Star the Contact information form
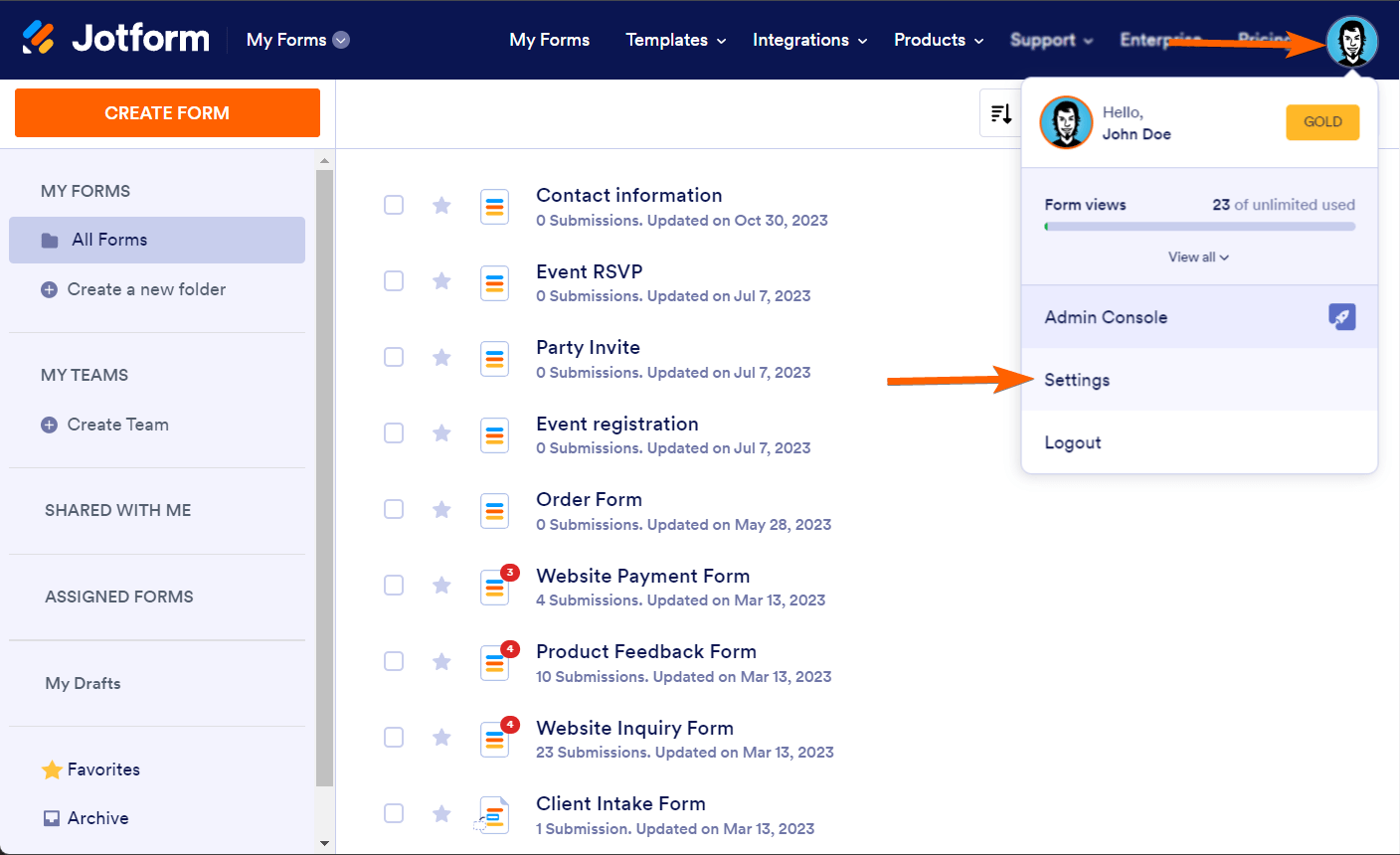The image size is (1400, 855). [x=441, y=206]
